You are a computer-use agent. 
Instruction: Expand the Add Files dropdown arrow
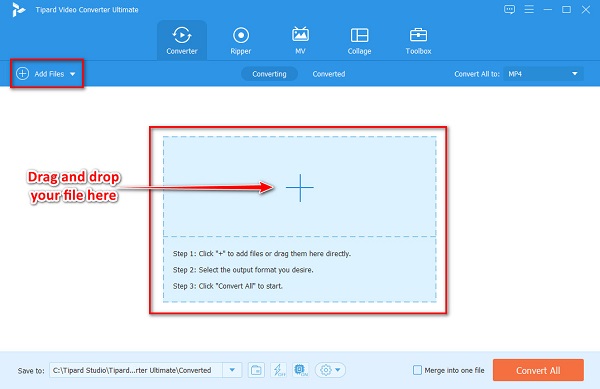pos(73,74)
